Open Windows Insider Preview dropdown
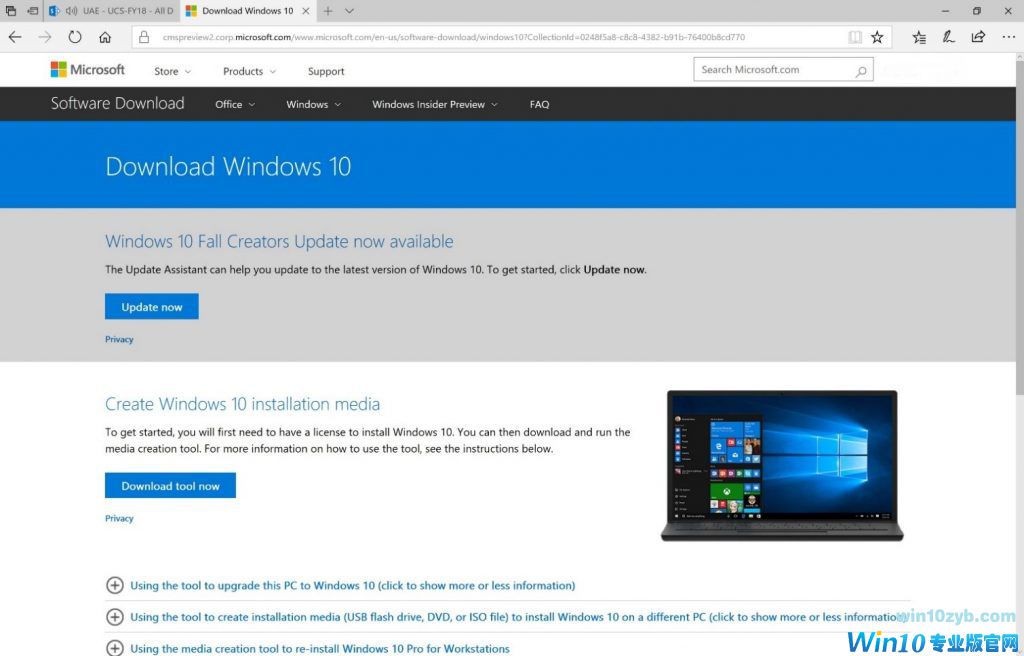 coord(435,104)
